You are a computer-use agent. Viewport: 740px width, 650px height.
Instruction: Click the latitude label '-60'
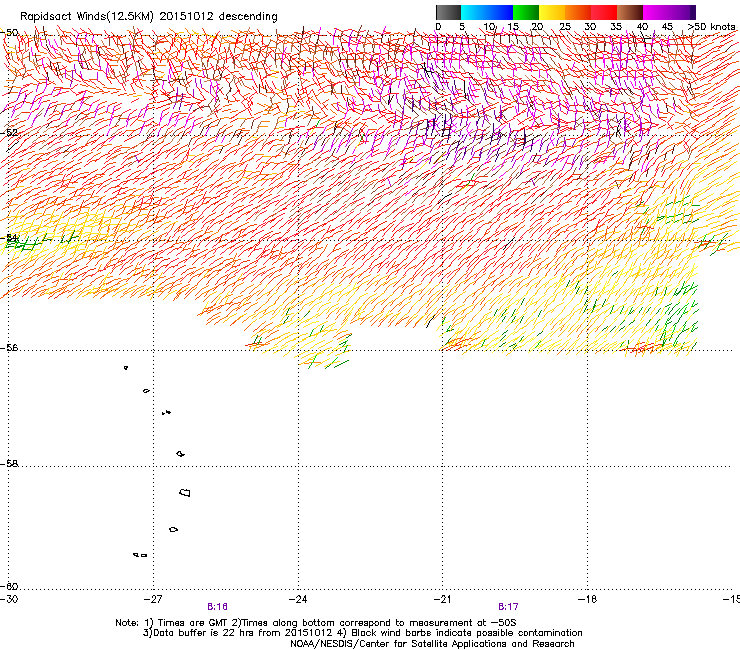pos(9,587)
